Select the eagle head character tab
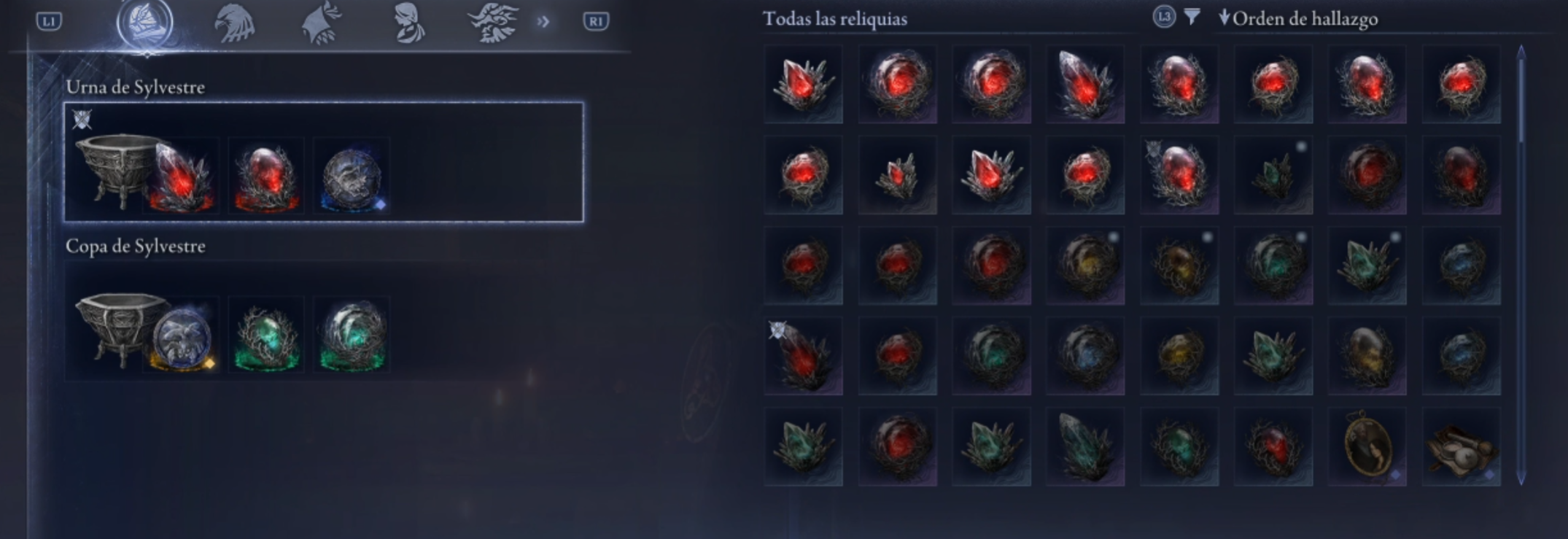 (235, 23)
